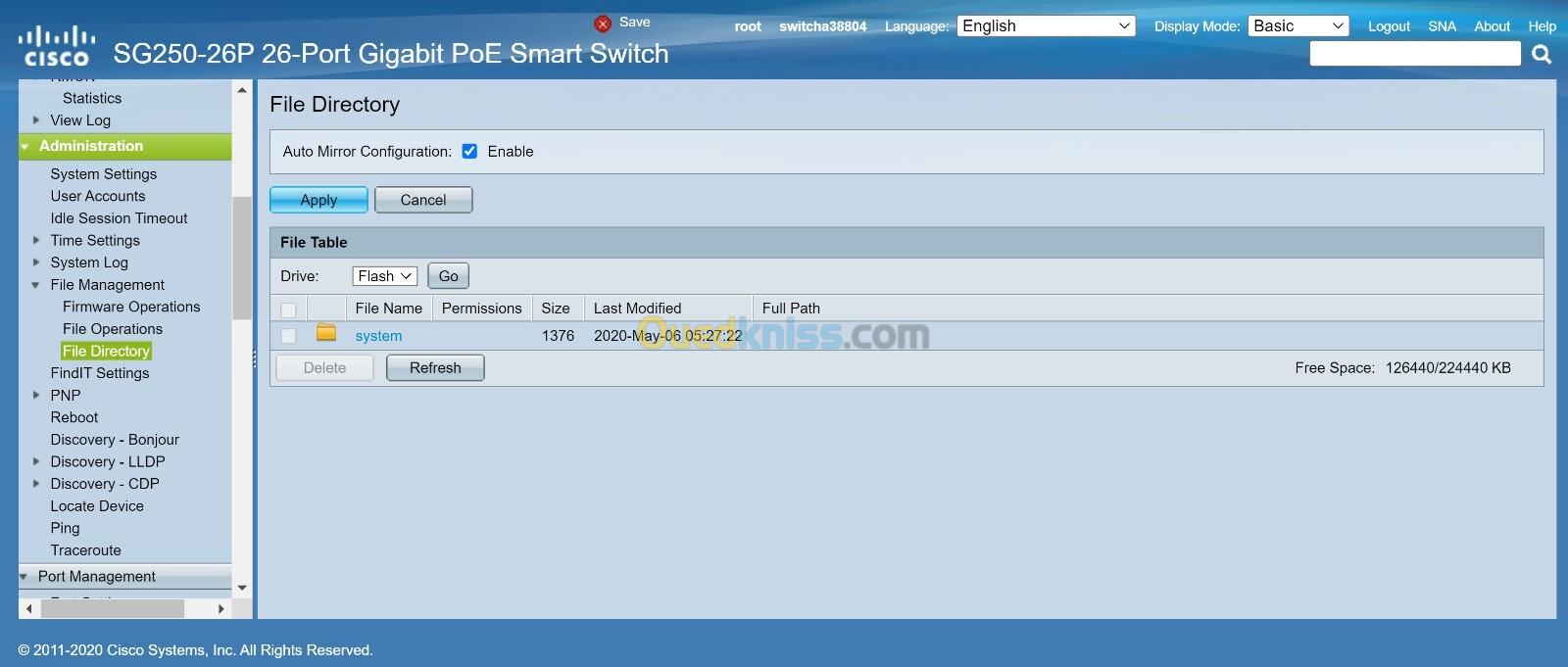
Task: Open the Display Mode dropdown
Action: click(x=1298, y=26)
